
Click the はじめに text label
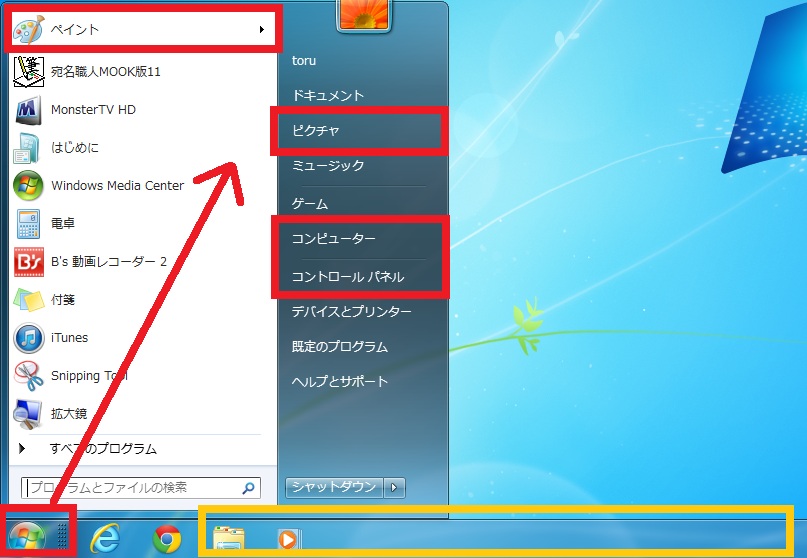click(75, 148)
